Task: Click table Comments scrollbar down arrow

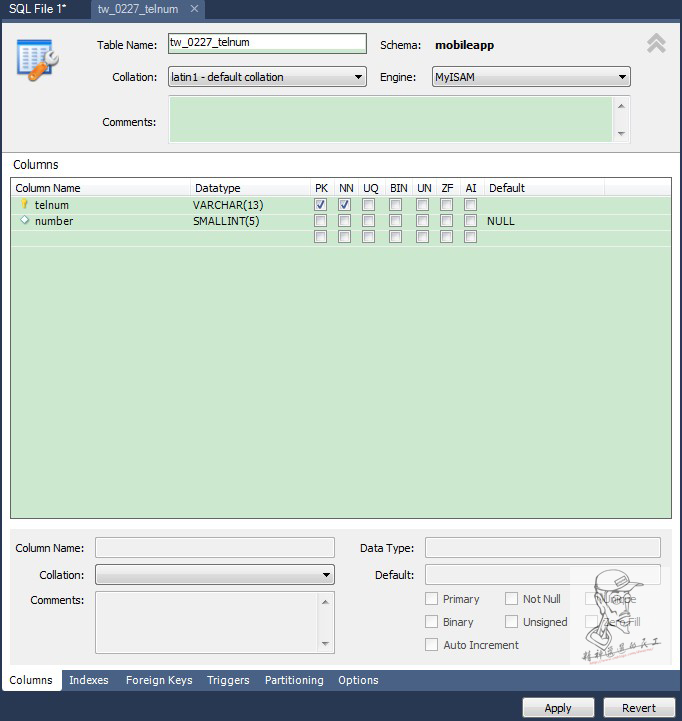Action: point(621,133)
